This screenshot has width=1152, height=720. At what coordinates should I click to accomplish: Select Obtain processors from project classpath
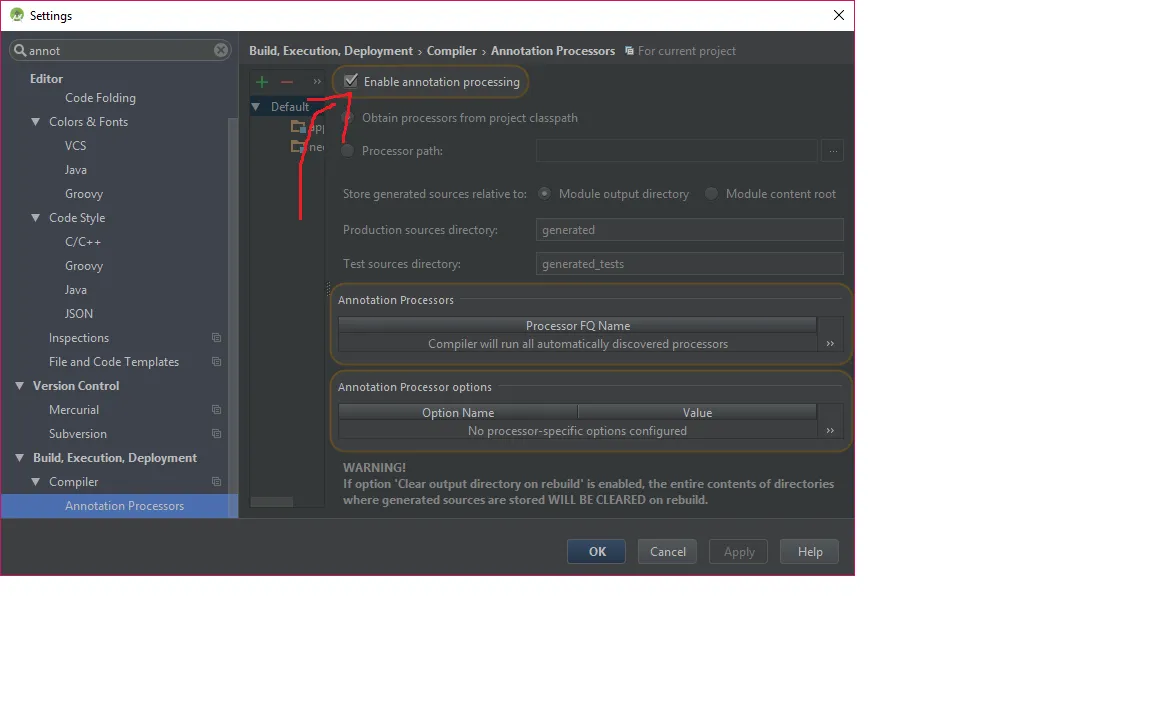pos(348,118)
